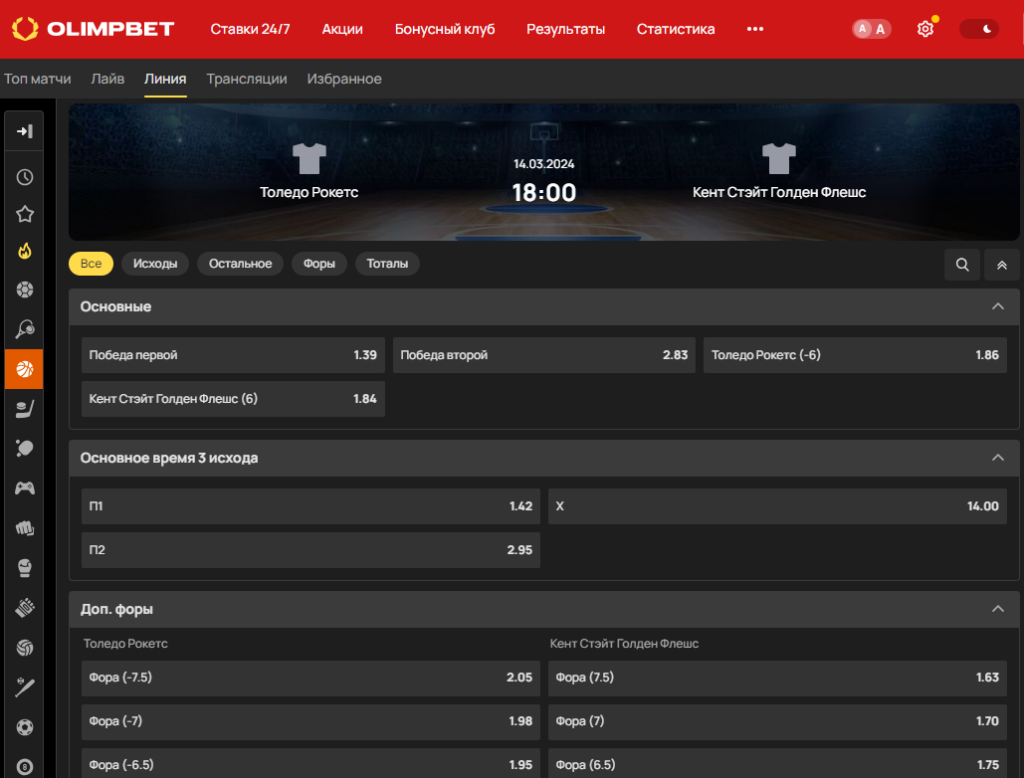Switch to Линия tab
The image size is (1024, 778).
(x=165, y=78)
